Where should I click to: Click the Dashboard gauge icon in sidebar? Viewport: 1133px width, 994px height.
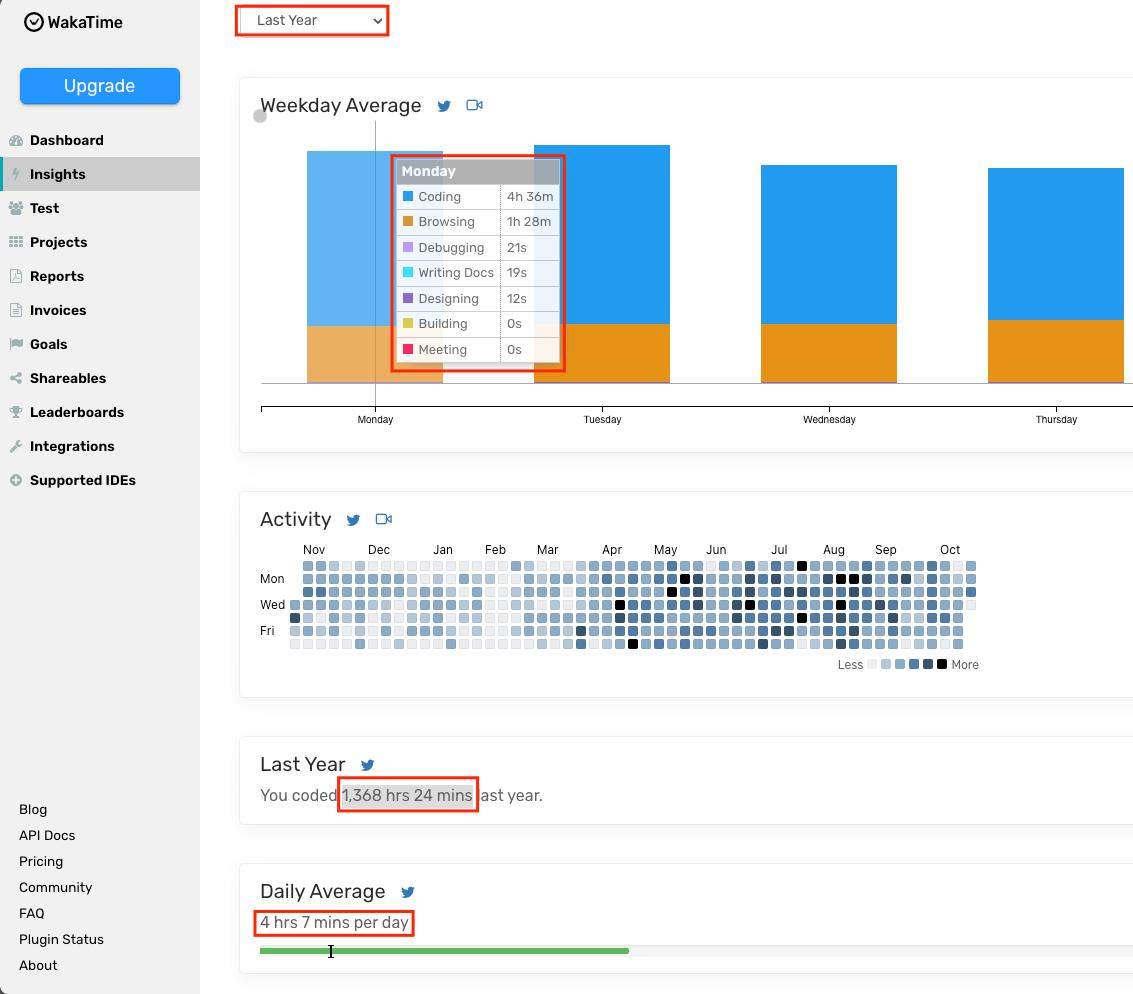(16, 140)
